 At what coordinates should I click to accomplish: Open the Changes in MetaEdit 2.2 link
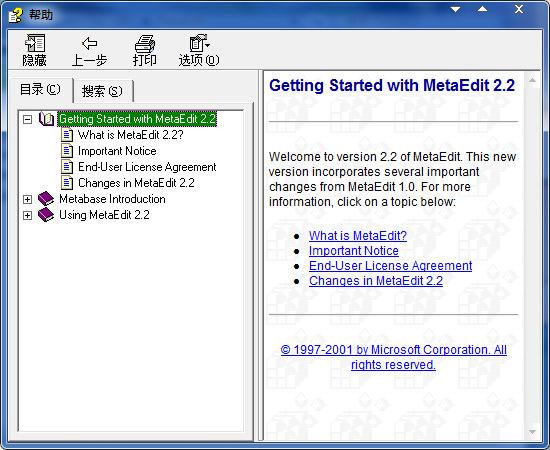point(376,281)
